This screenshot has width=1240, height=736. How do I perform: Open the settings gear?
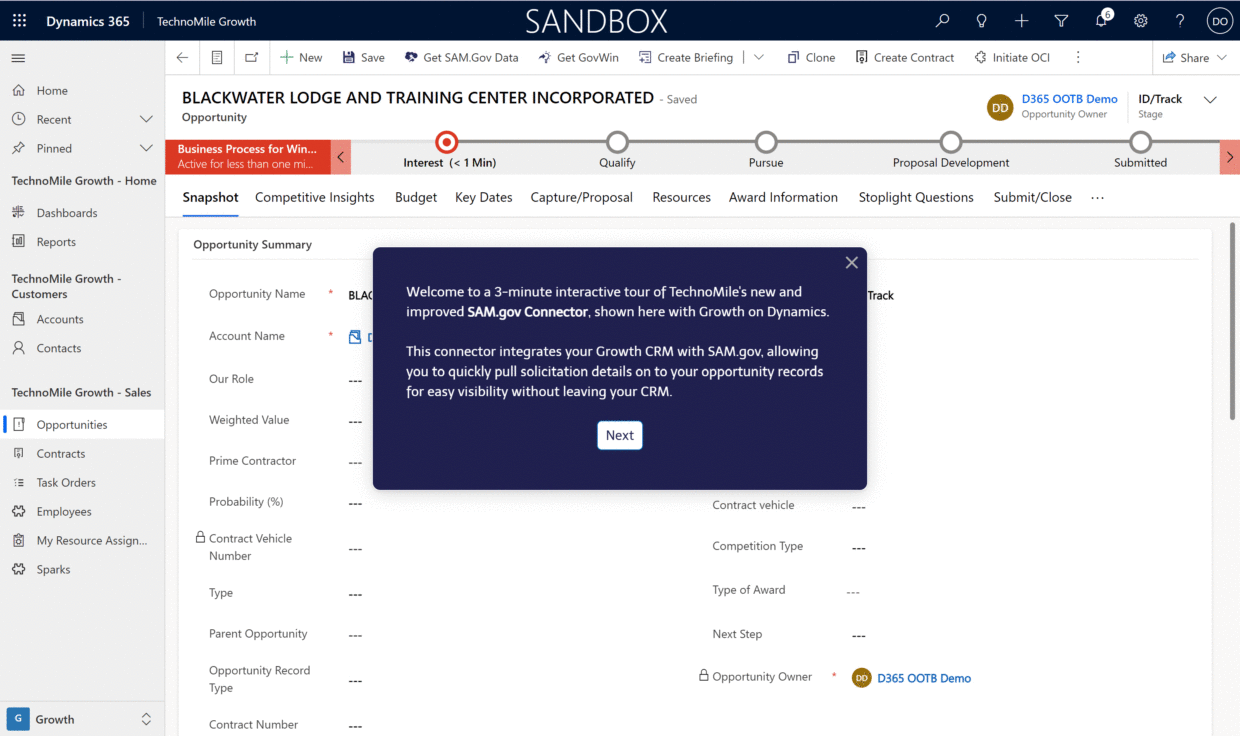pos(1141,21)
